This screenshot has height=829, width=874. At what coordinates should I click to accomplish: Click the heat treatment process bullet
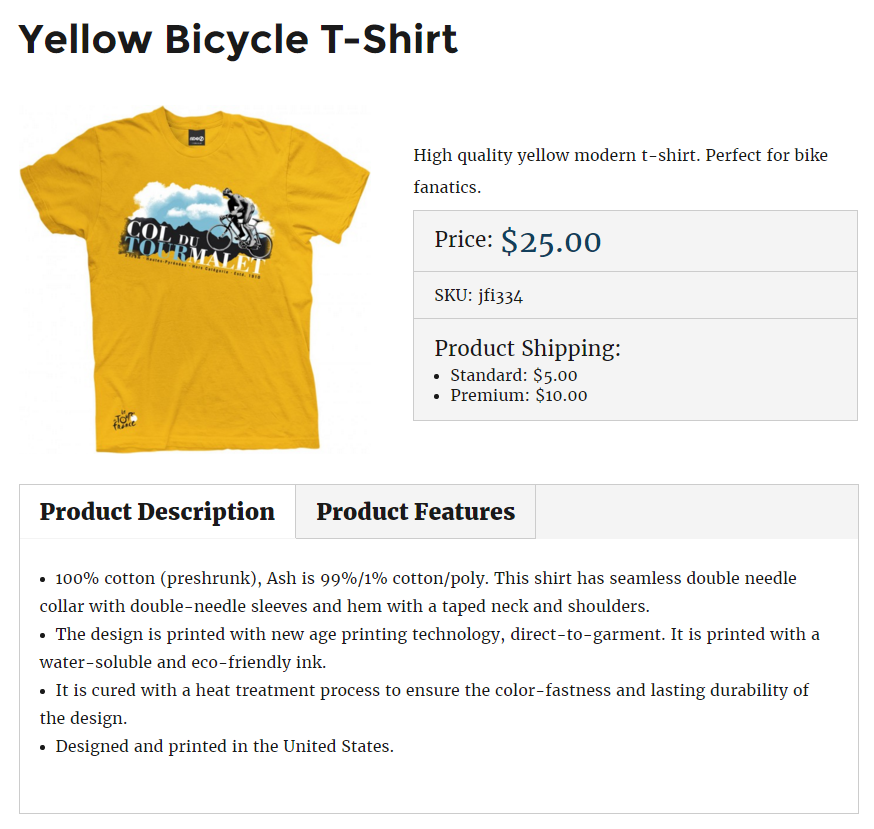pyautogui.click(x=424, y=704)
